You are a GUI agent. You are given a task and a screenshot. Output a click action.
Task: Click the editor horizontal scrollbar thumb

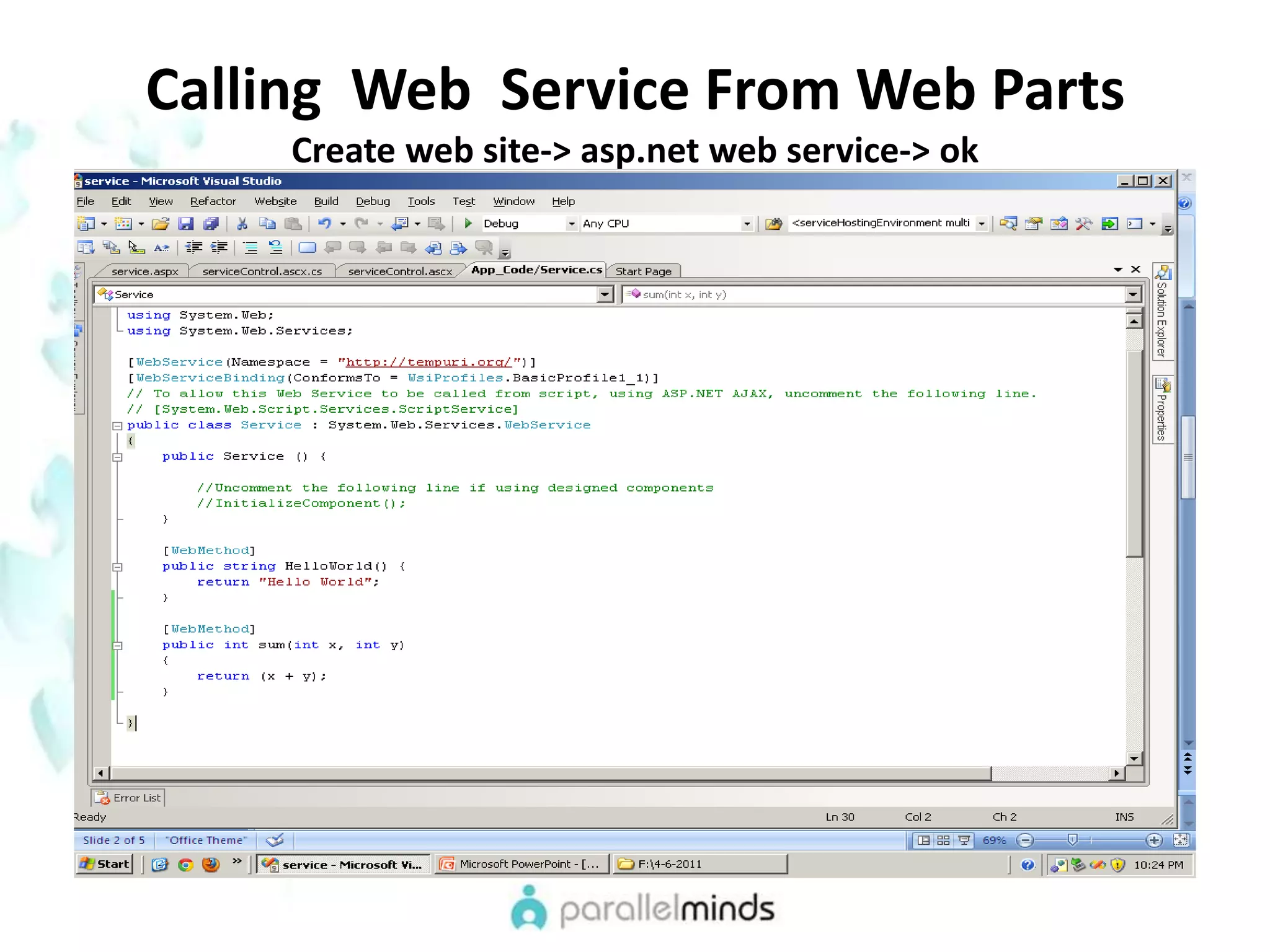[551, 773]
